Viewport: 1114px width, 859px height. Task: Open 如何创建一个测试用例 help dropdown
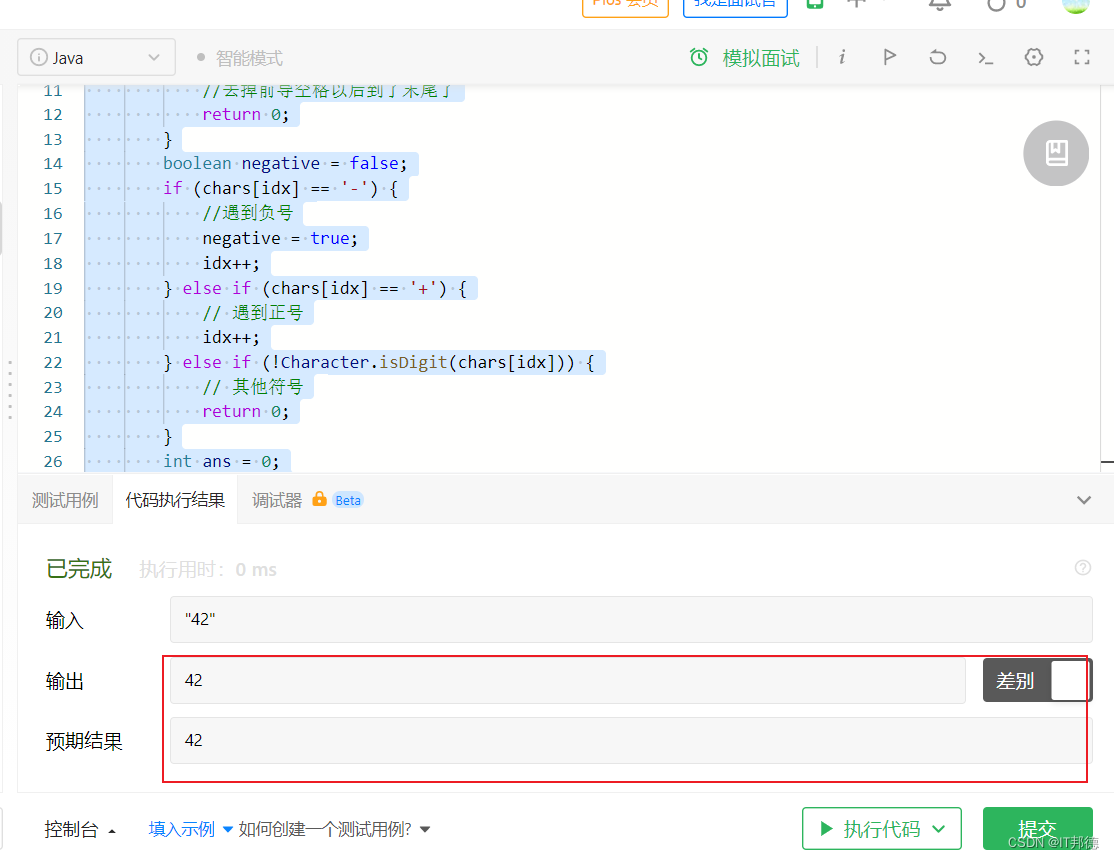(334, 829)
